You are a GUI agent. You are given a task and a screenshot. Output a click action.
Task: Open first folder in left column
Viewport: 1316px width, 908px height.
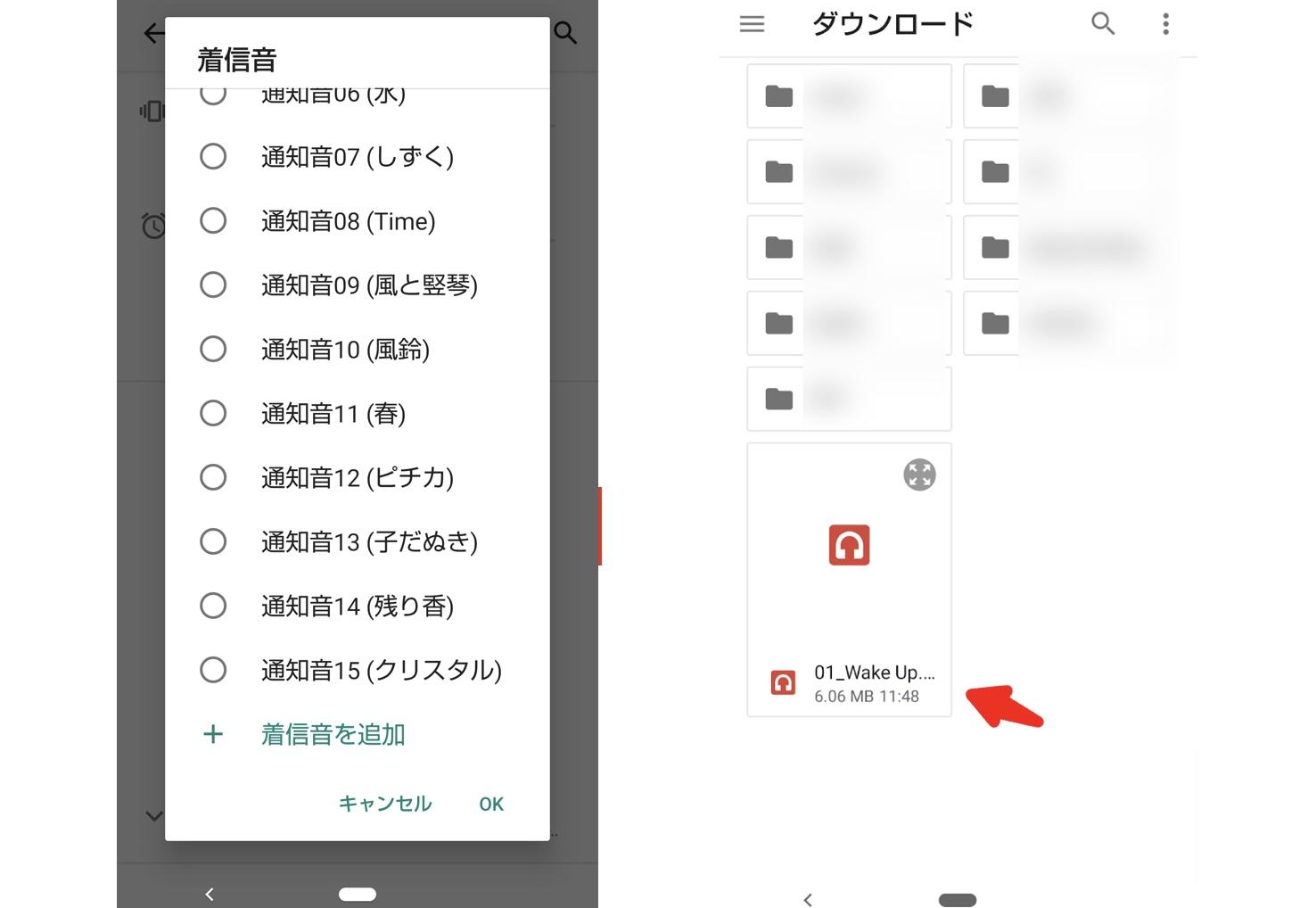(x=849, y=96)
